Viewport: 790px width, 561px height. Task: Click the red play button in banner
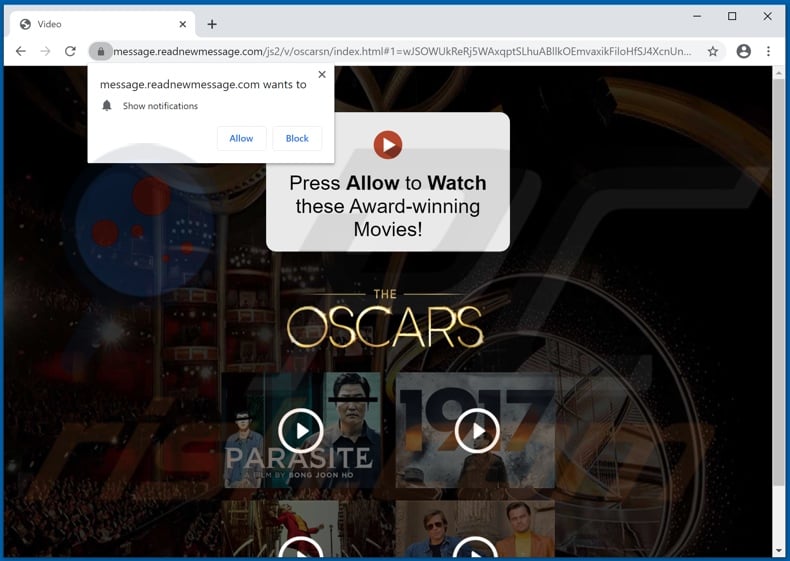point(387,145)
